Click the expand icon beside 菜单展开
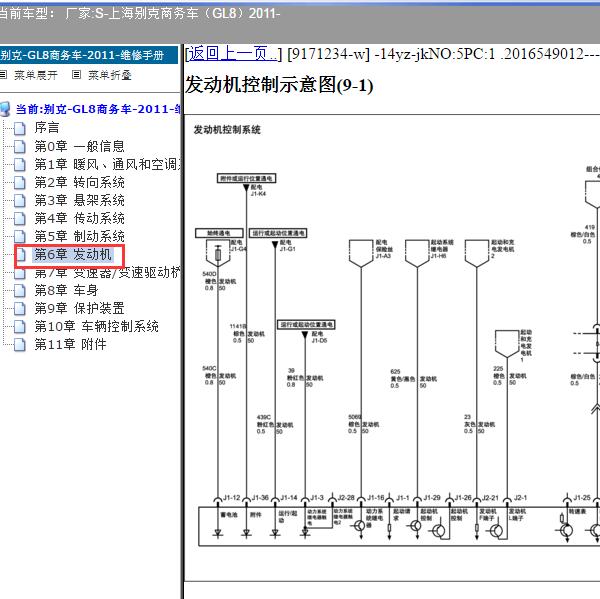This screenshot has height=599, width=600. click(3, 75)
